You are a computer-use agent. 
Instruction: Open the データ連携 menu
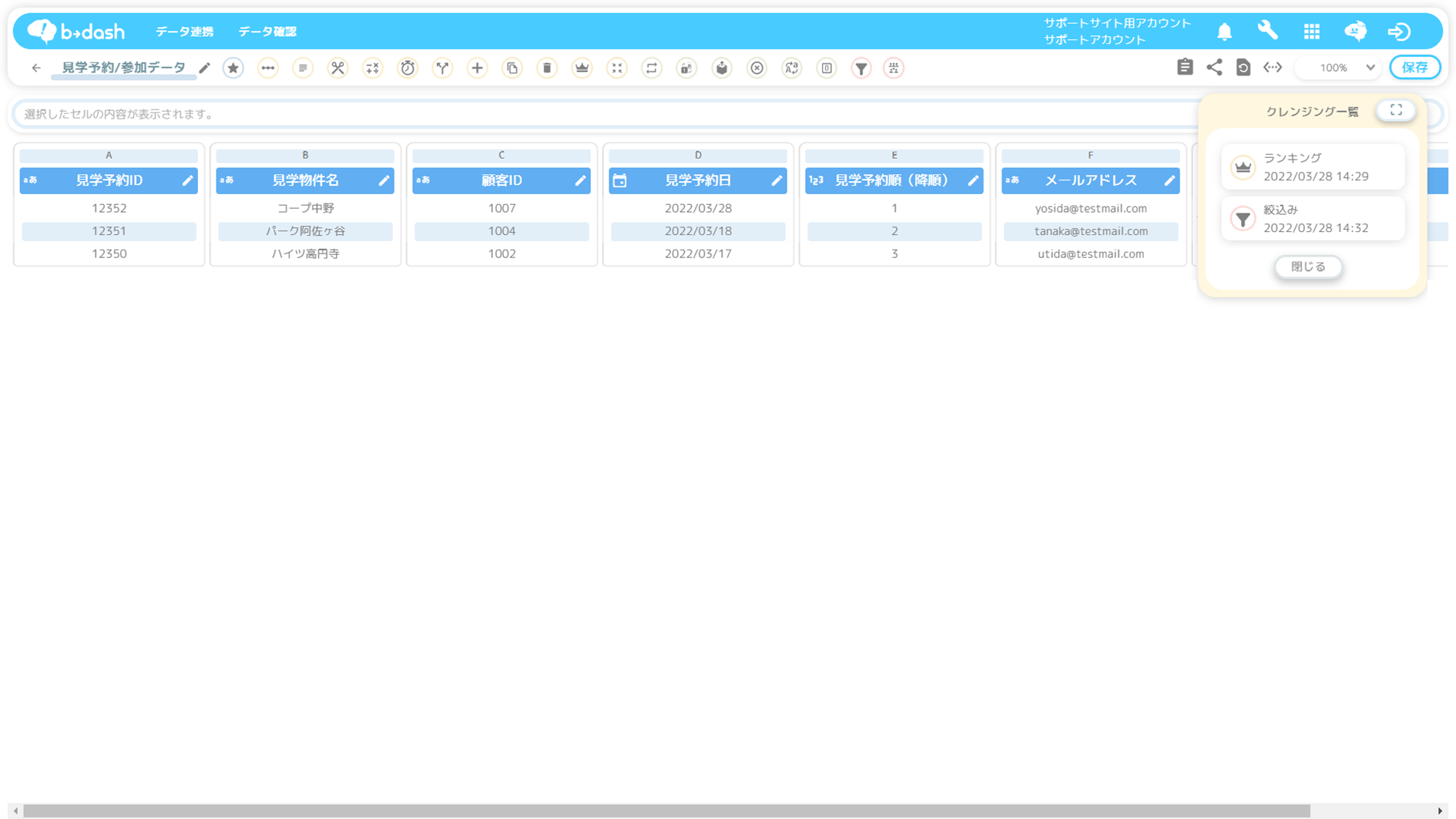[x=184, y=32]
